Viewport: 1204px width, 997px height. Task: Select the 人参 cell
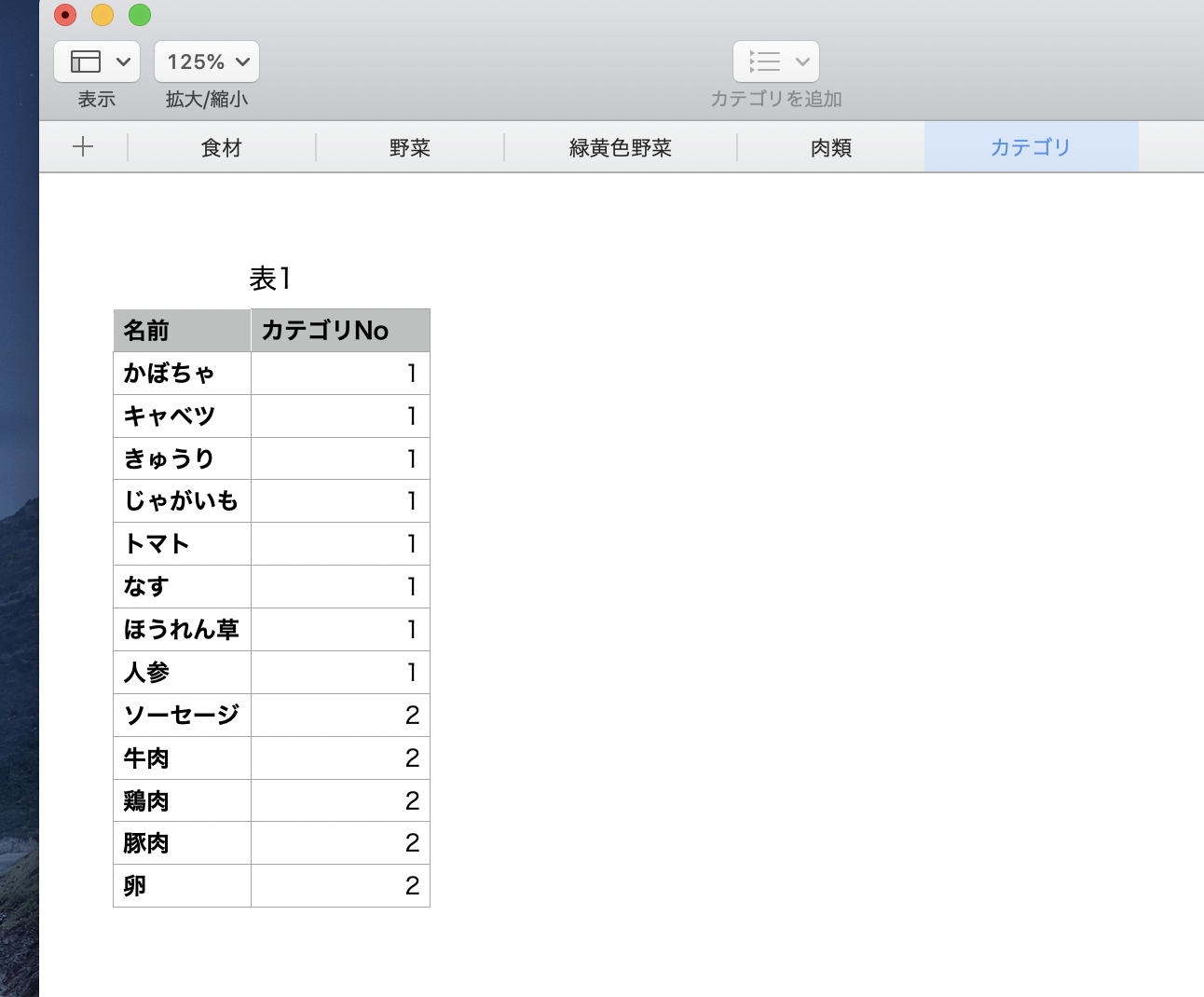(x=183, y=673)
